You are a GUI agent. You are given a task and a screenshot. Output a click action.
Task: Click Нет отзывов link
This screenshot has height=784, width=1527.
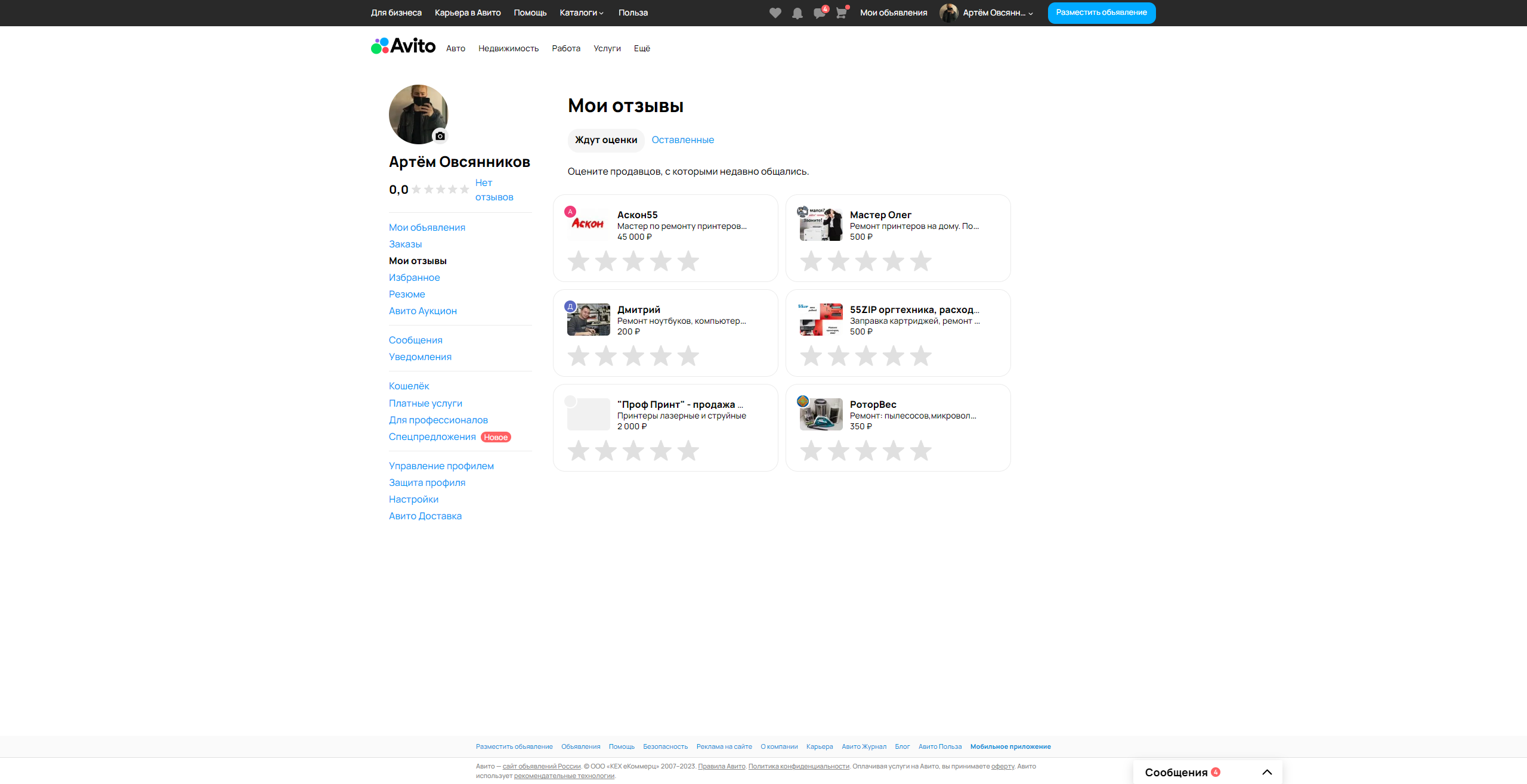click(x=494, y=190)
